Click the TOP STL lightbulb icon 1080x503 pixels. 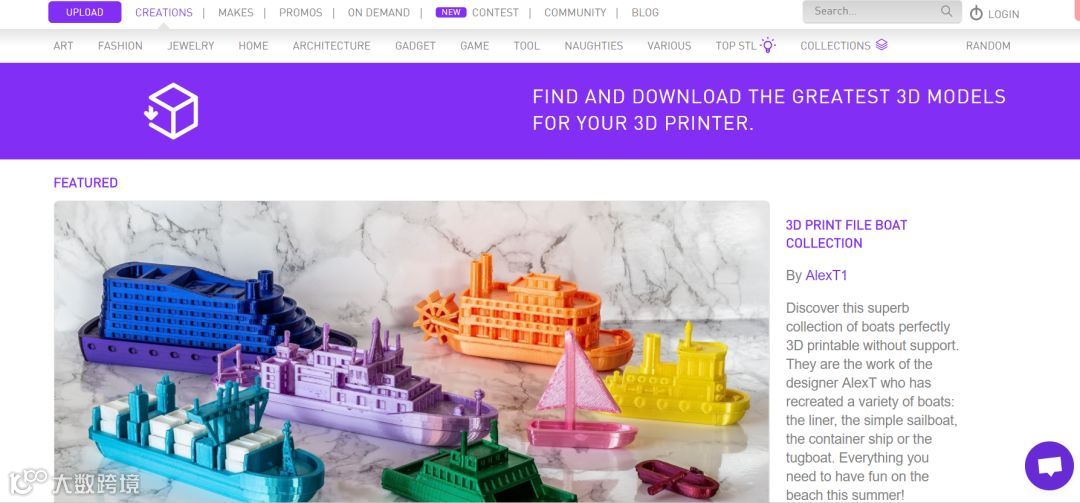tap(767, 45)
